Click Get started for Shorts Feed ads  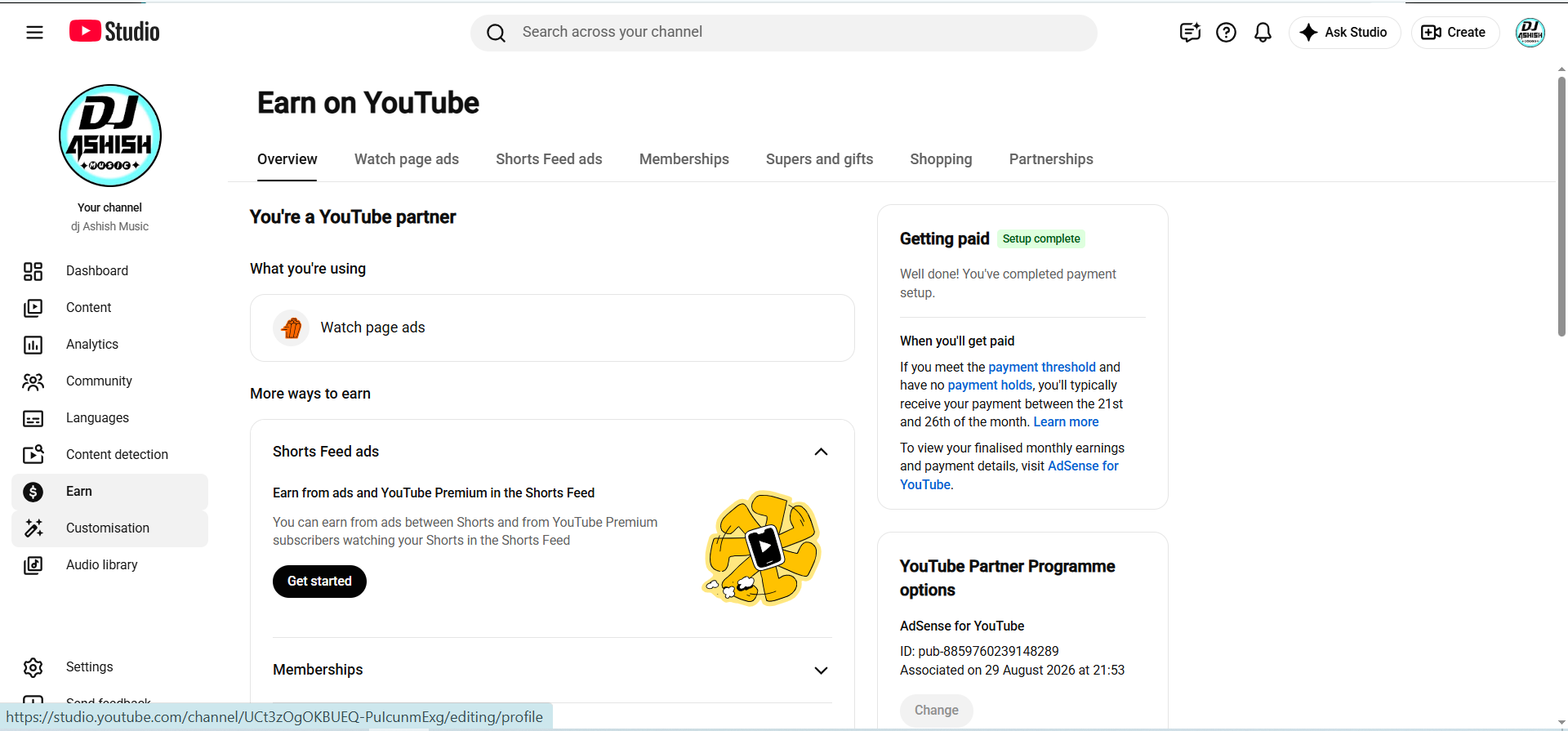point(319,582)
